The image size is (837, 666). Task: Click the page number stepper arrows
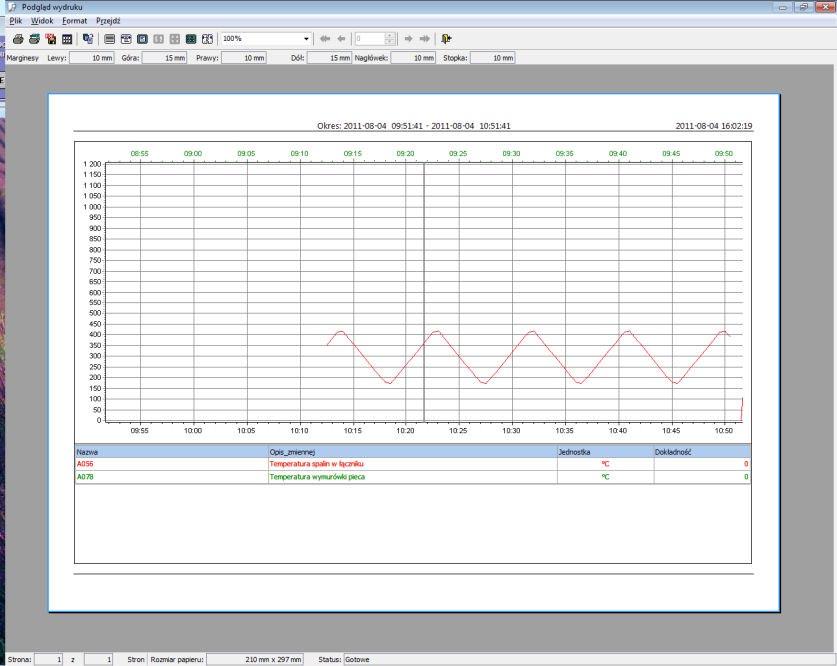pos(390,39)
